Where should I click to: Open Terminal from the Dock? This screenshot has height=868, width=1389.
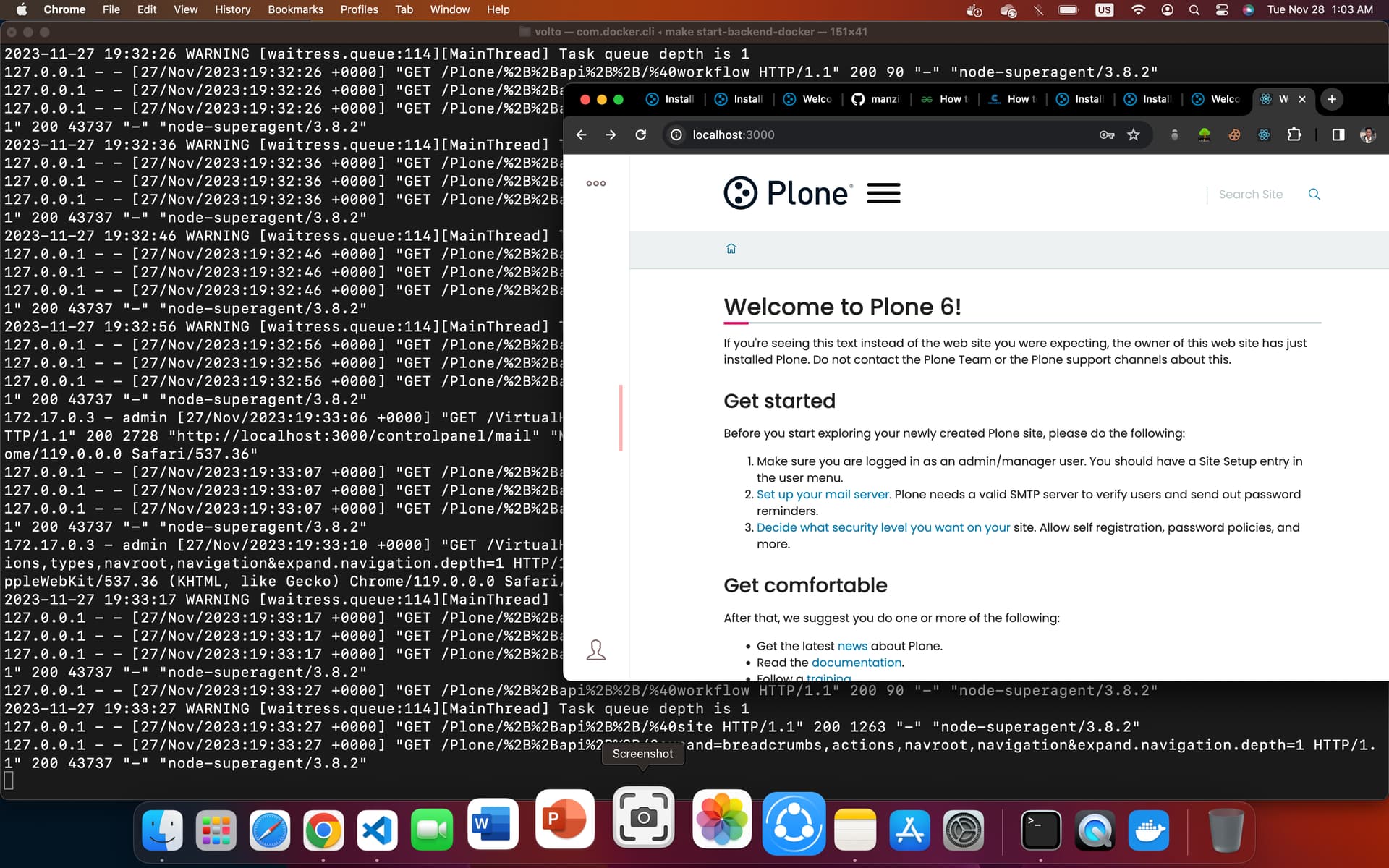pyautogui.click(x=1040, y=830)
